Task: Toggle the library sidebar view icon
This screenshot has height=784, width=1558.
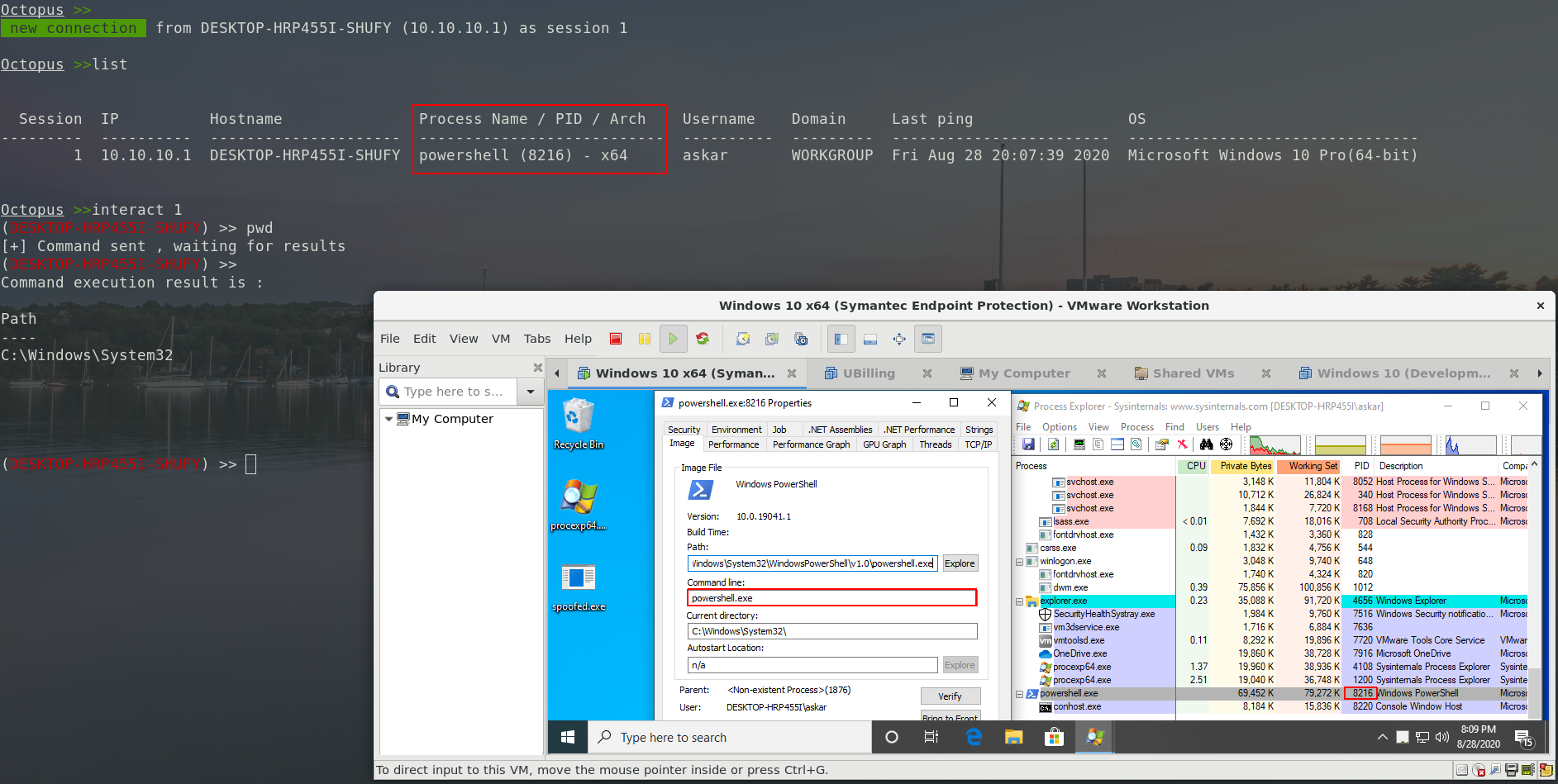Action: coord(841,339)
